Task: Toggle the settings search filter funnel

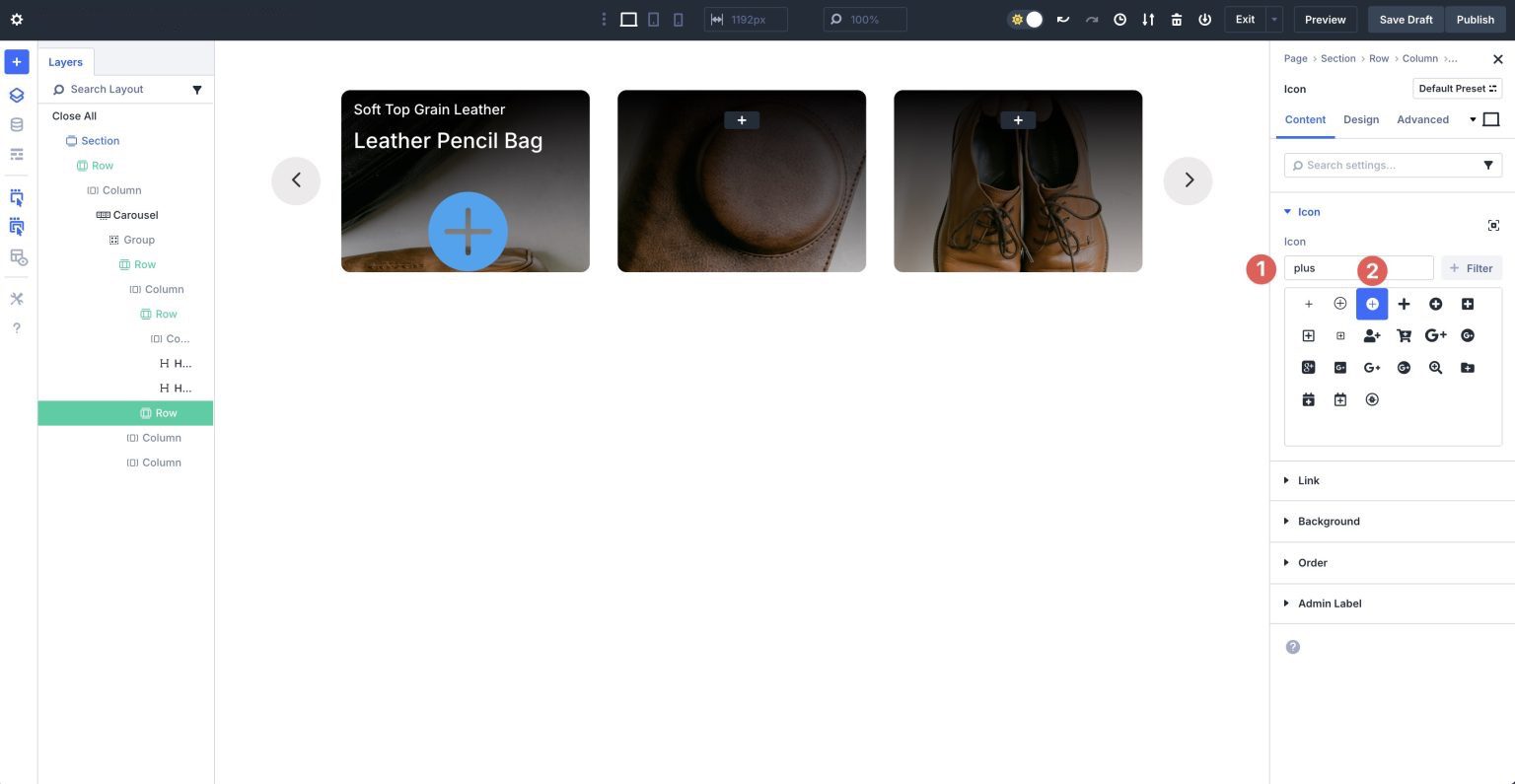Action: tap(1489, 165)
